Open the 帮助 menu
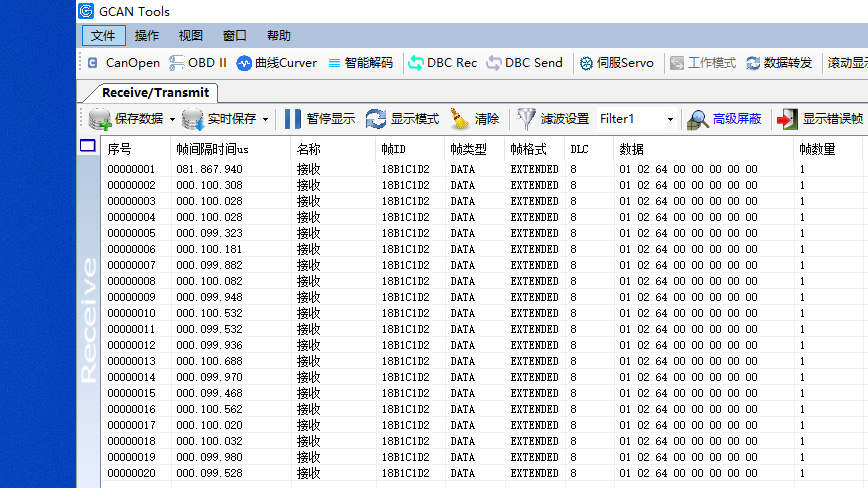Viewport: 868px width, 488px height. (278, 35)
